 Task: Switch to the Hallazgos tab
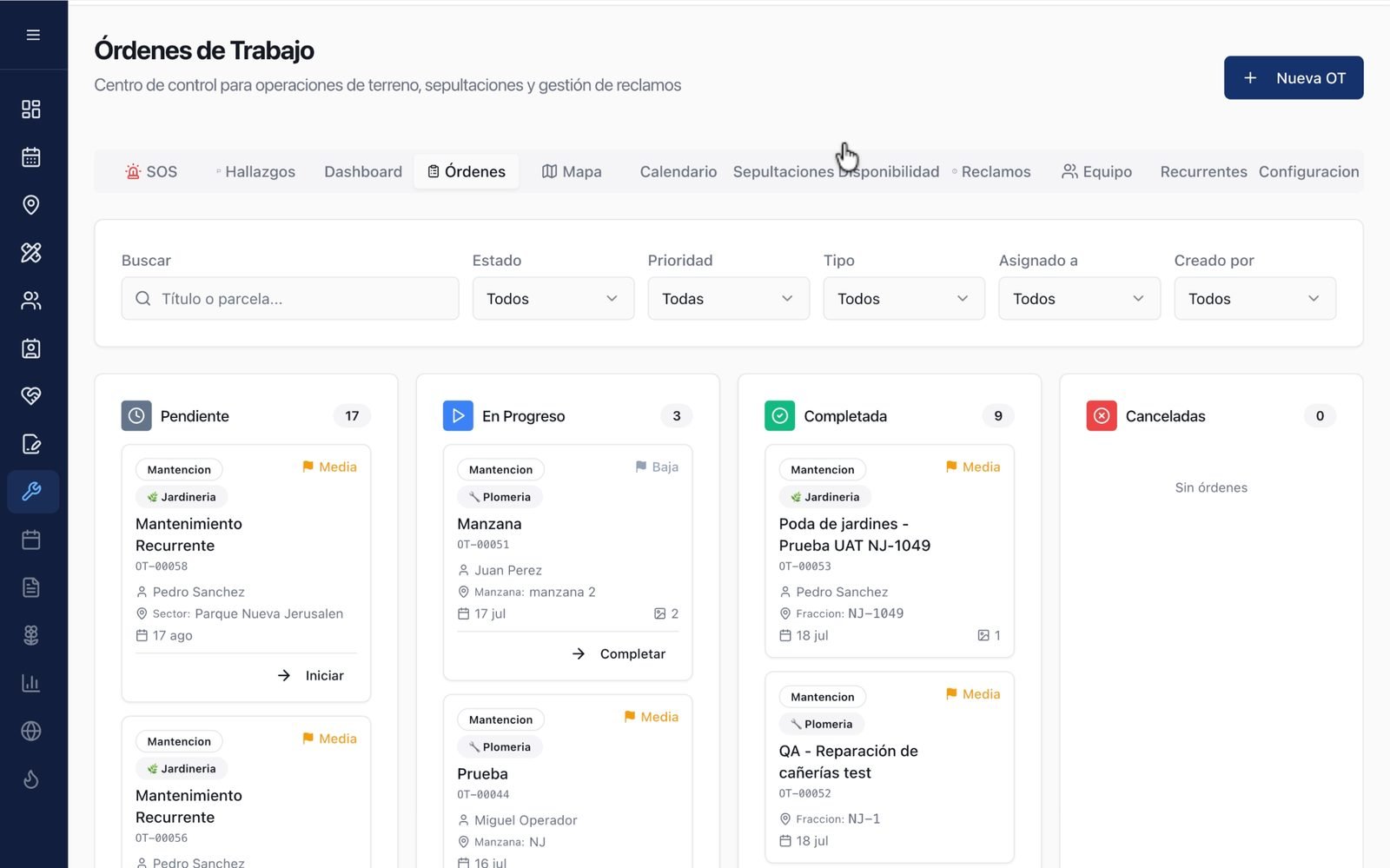point(256,172)
